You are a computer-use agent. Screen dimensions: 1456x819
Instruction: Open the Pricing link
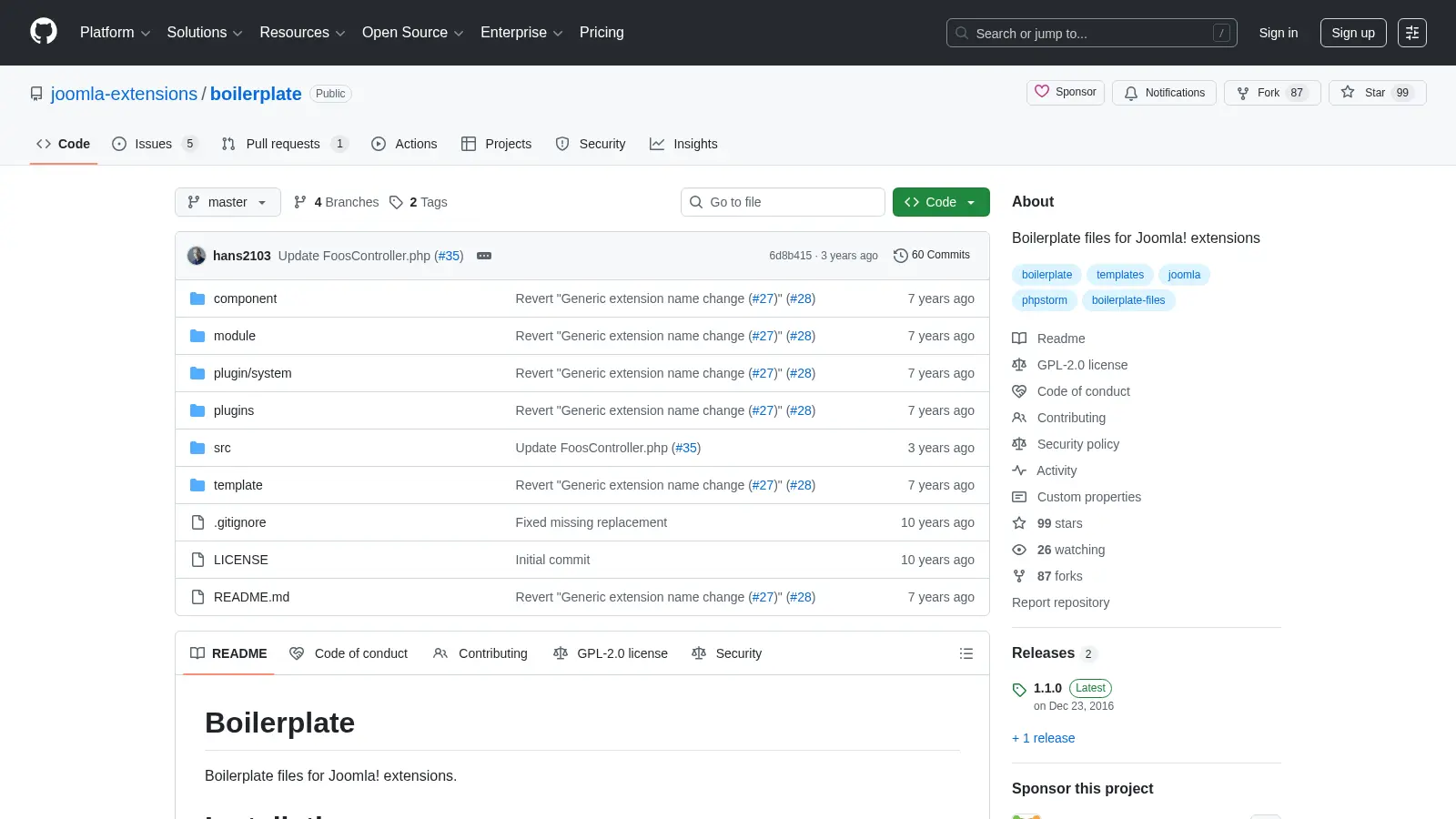[602, 33]
